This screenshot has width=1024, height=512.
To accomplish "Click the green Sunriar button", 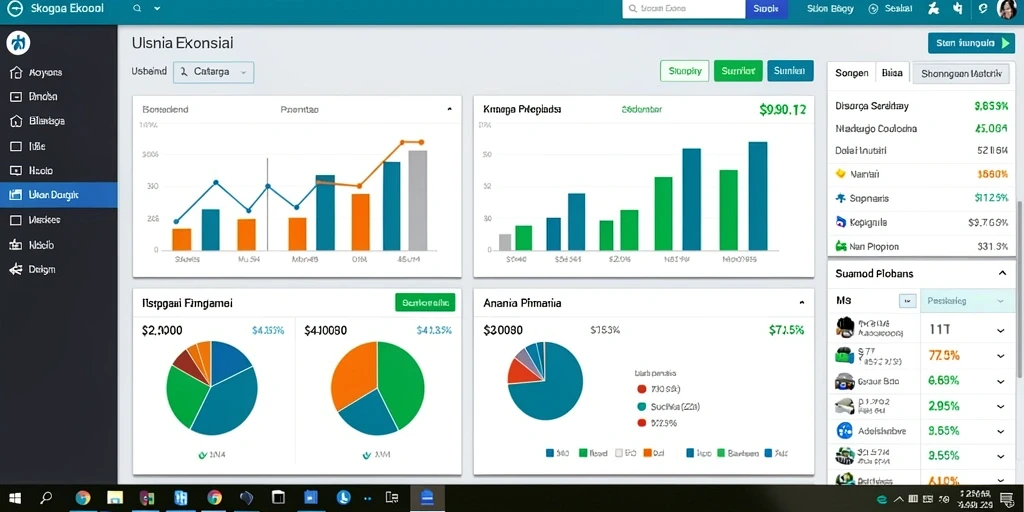I will (x=738, y=71).
